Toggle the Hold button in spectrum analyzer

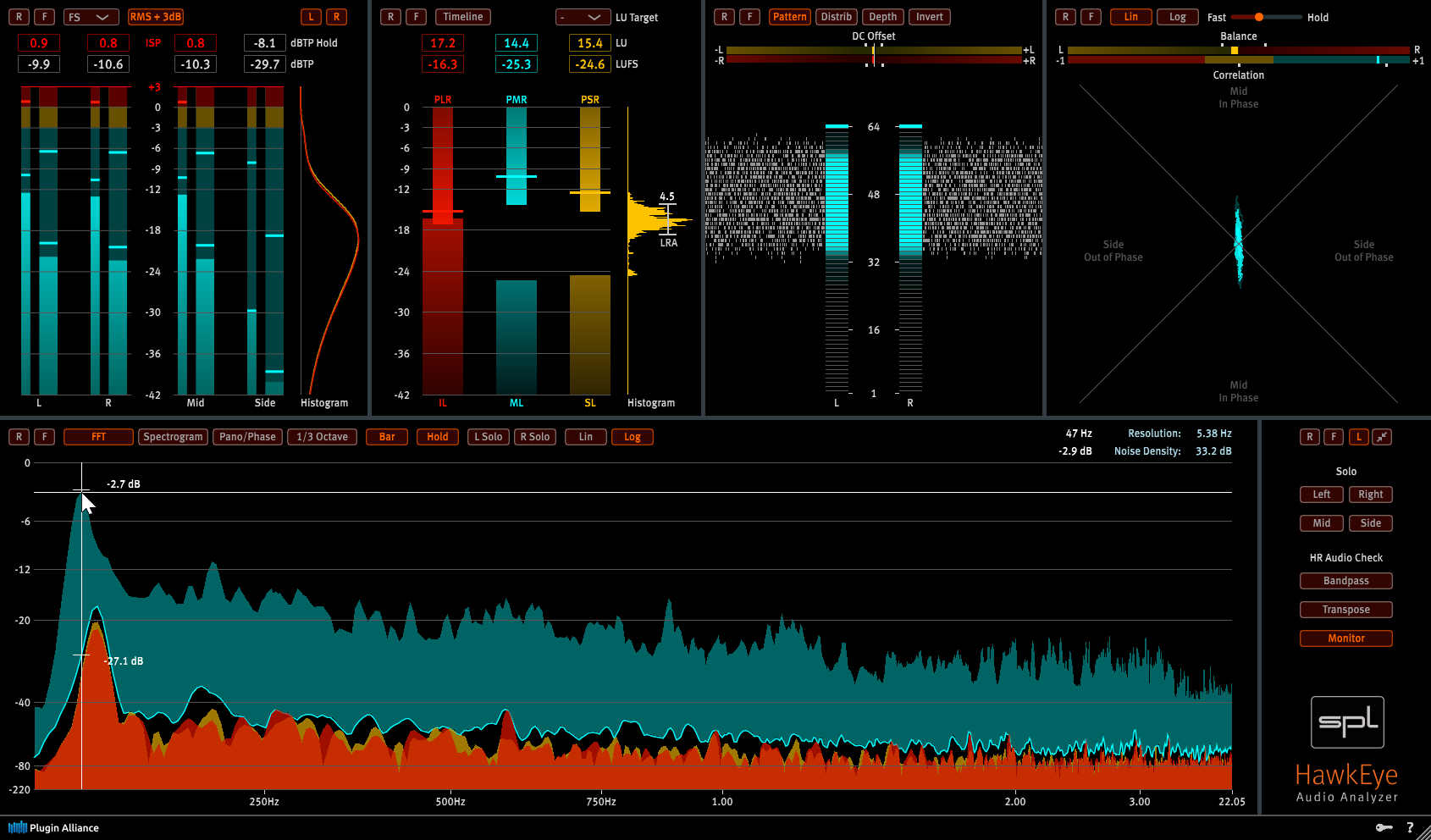click(438, 437)
